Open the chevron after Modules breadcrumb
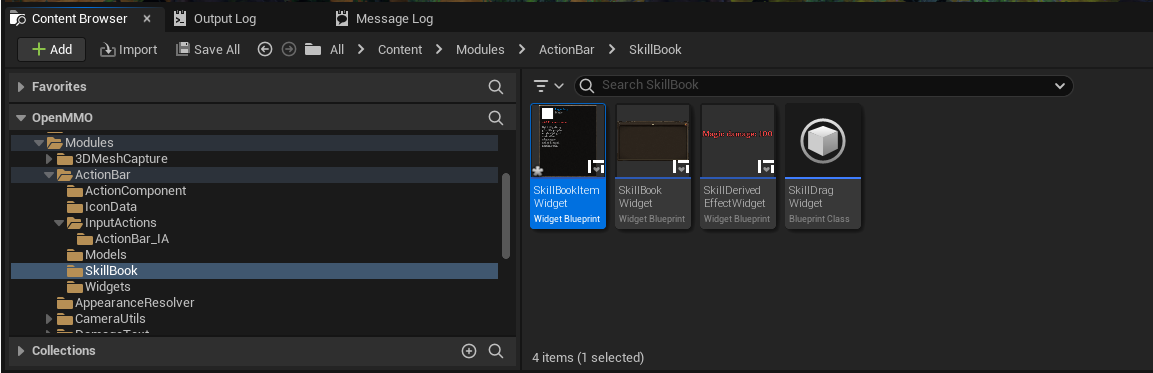Screen dimensions: 1153x373 (x=522, y=49)
